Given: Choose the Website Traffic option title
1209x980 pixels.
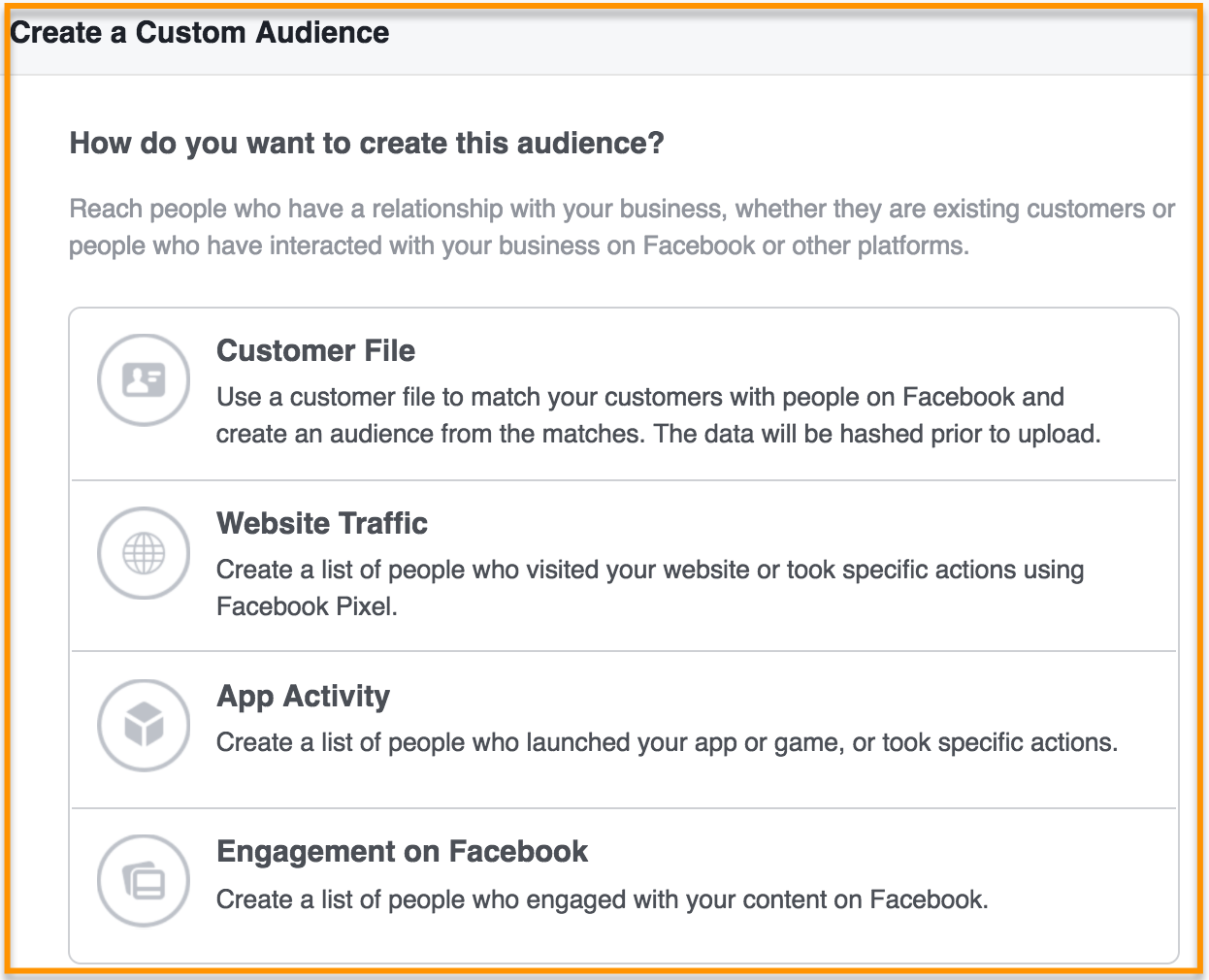Looking at the screenshot, I should (x=322, y=523).
